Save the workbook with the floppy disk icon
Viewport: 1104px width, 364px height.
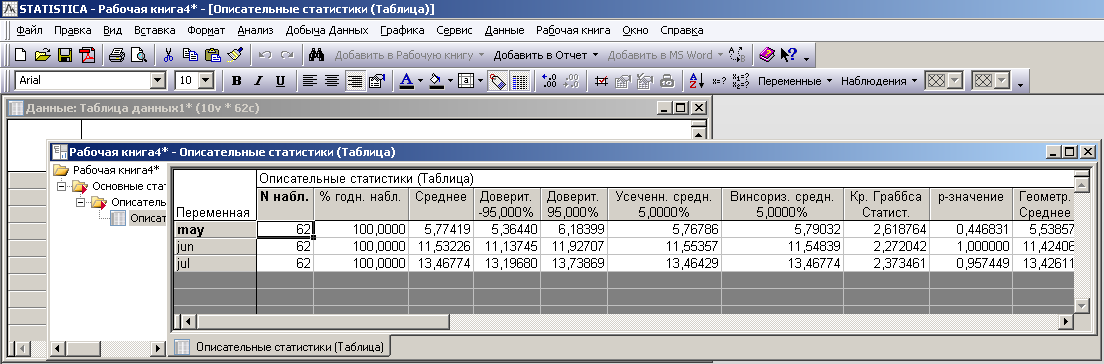[x=65, y=55]
